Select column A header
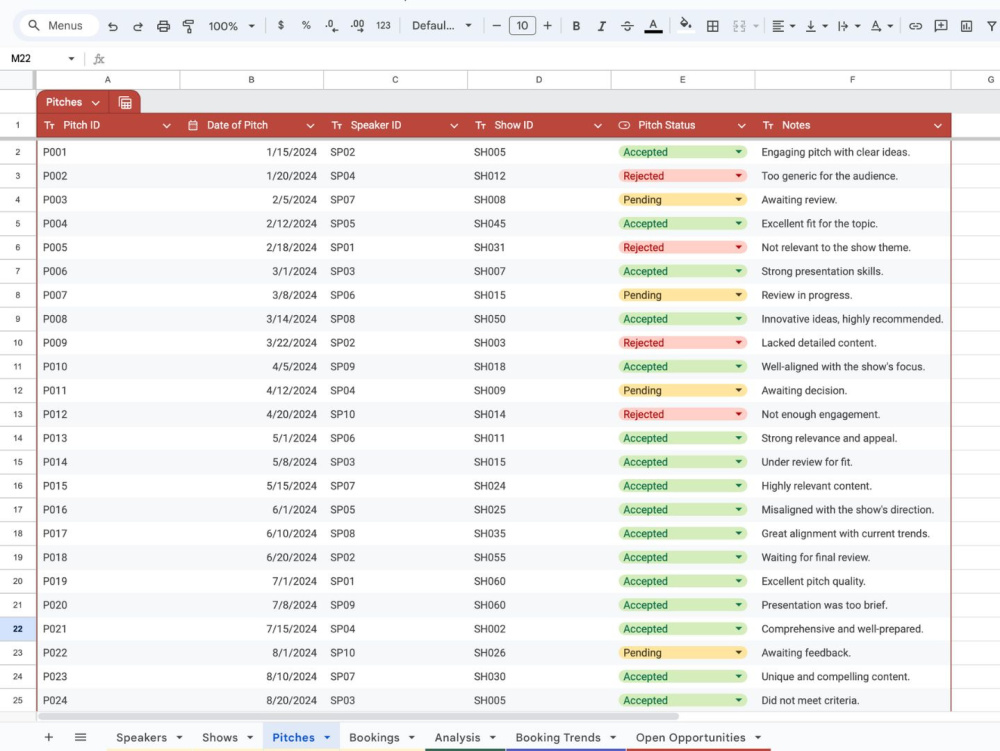 (108, 80)
